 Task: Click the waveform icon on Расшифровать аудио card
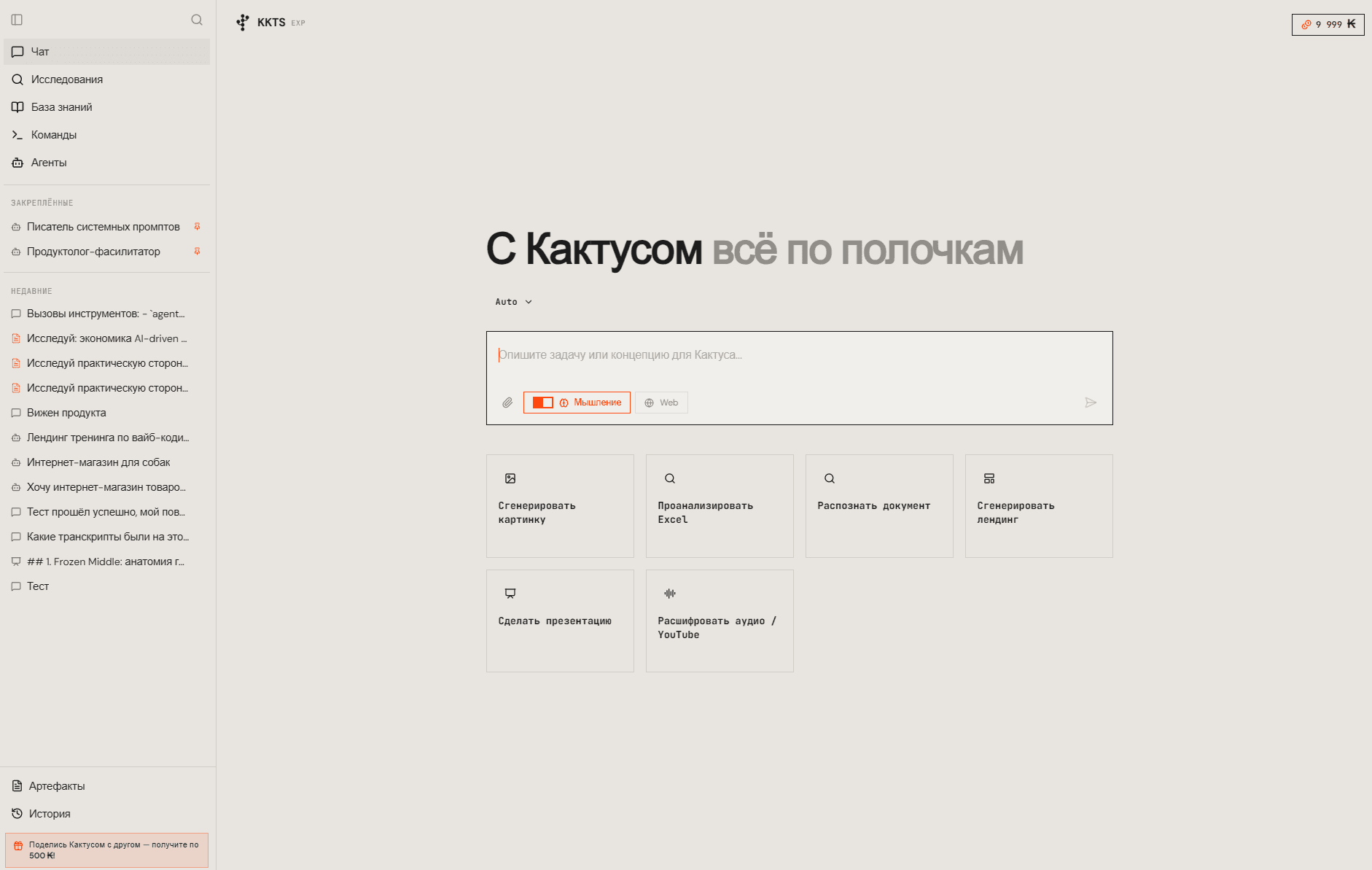(670, 594)
